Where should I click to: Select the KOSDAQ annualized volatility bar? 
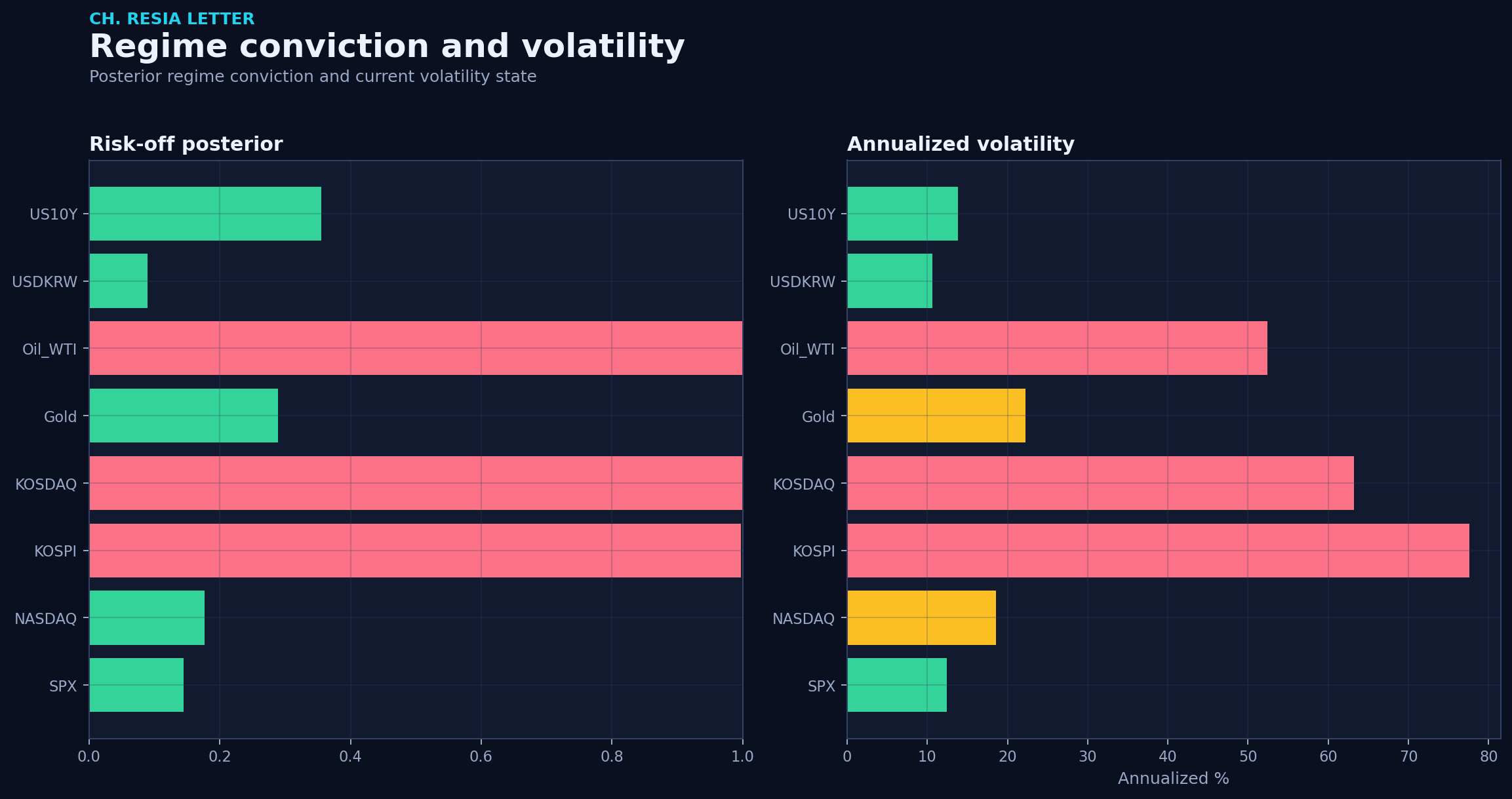point(1100,483)
